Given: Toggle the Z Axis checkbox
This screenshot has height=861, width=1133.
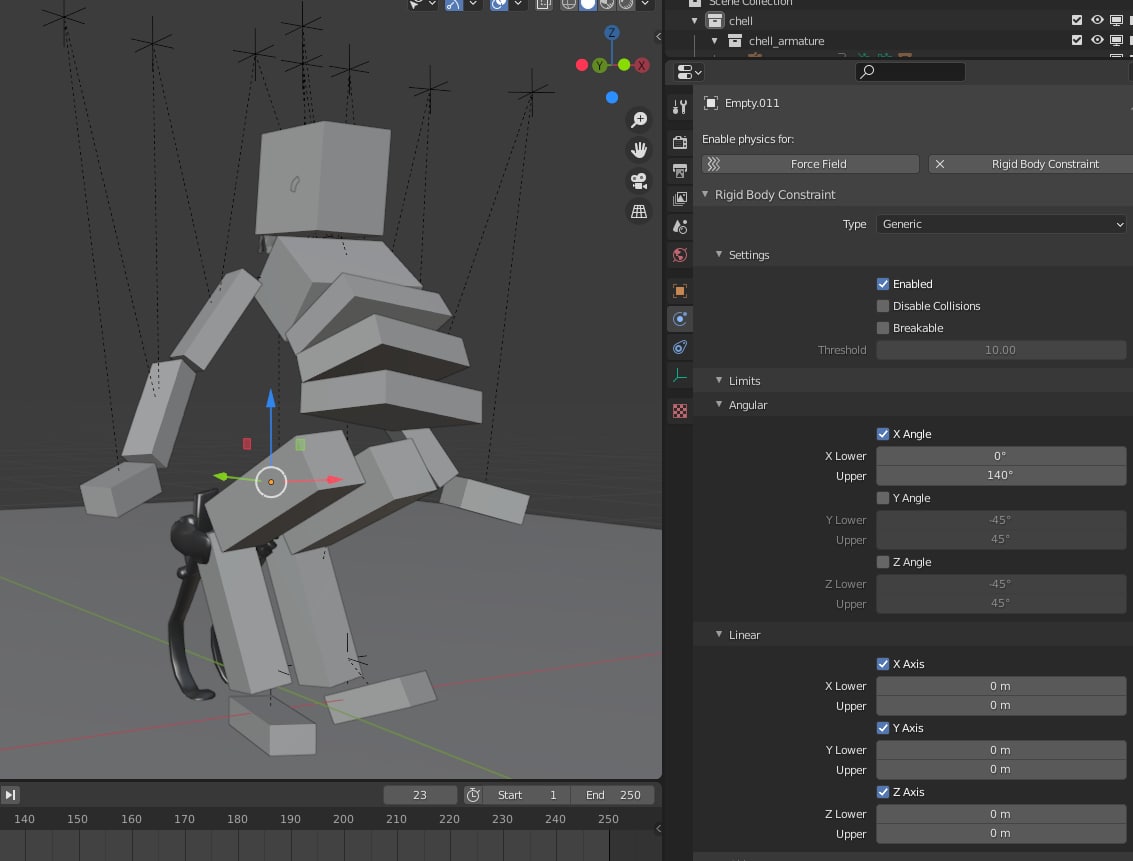Looking at the screenshot, I should click(x=882, y=792).
